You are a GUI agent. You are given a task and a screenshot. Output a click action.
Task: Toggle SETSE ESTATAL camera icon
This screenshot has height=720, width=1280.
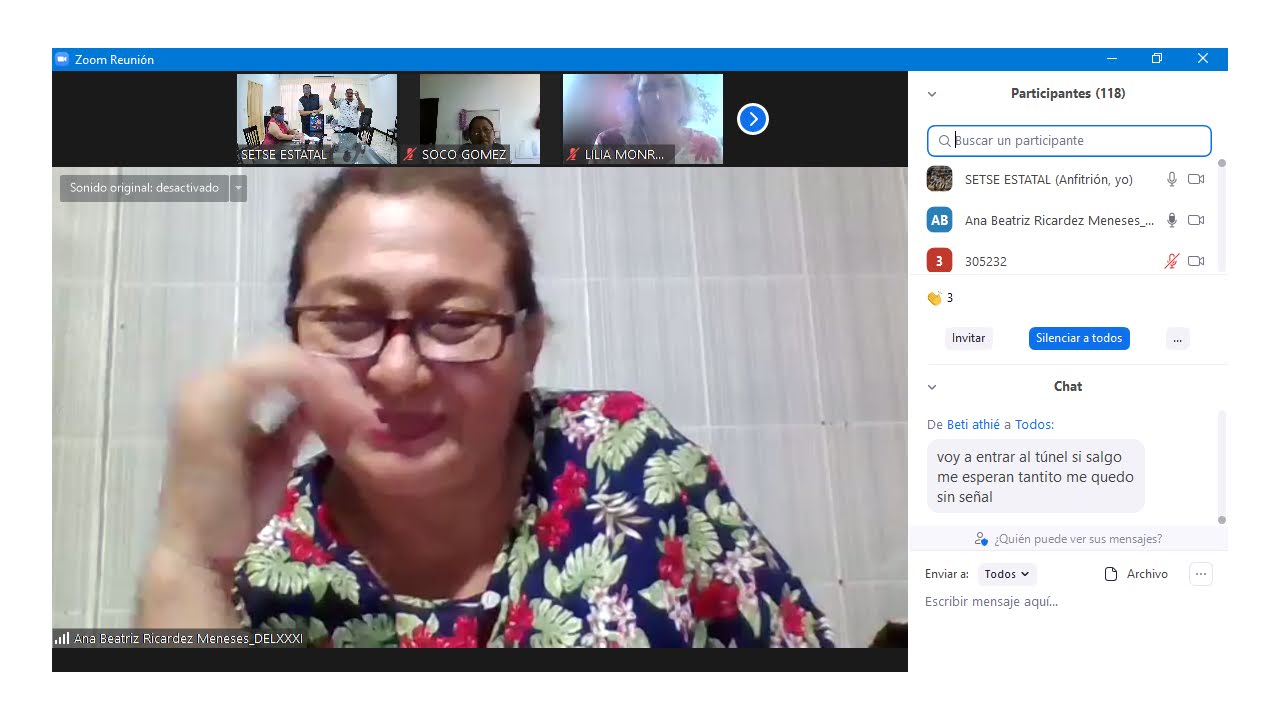click(x=1196, y=179)
